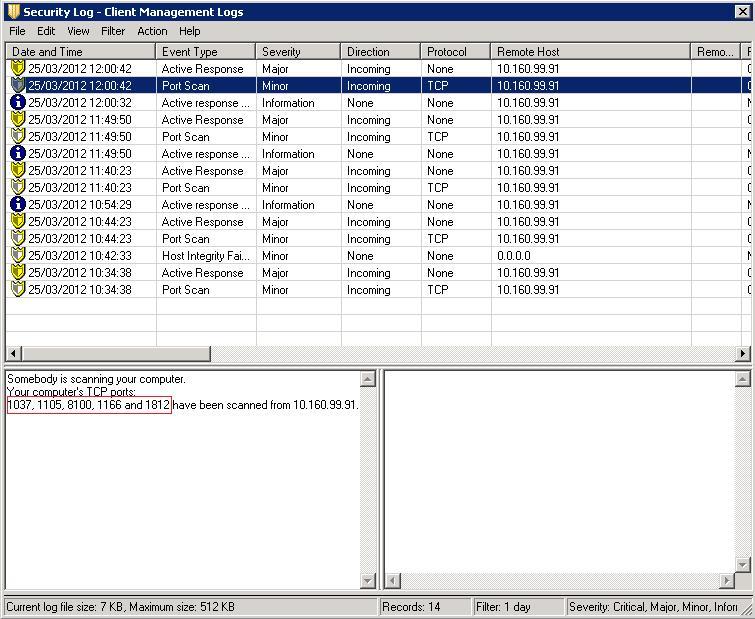Viewport: 755px width, 619px height.
Task: Click Information severity in 12:00:32 row
Action: 288,103
